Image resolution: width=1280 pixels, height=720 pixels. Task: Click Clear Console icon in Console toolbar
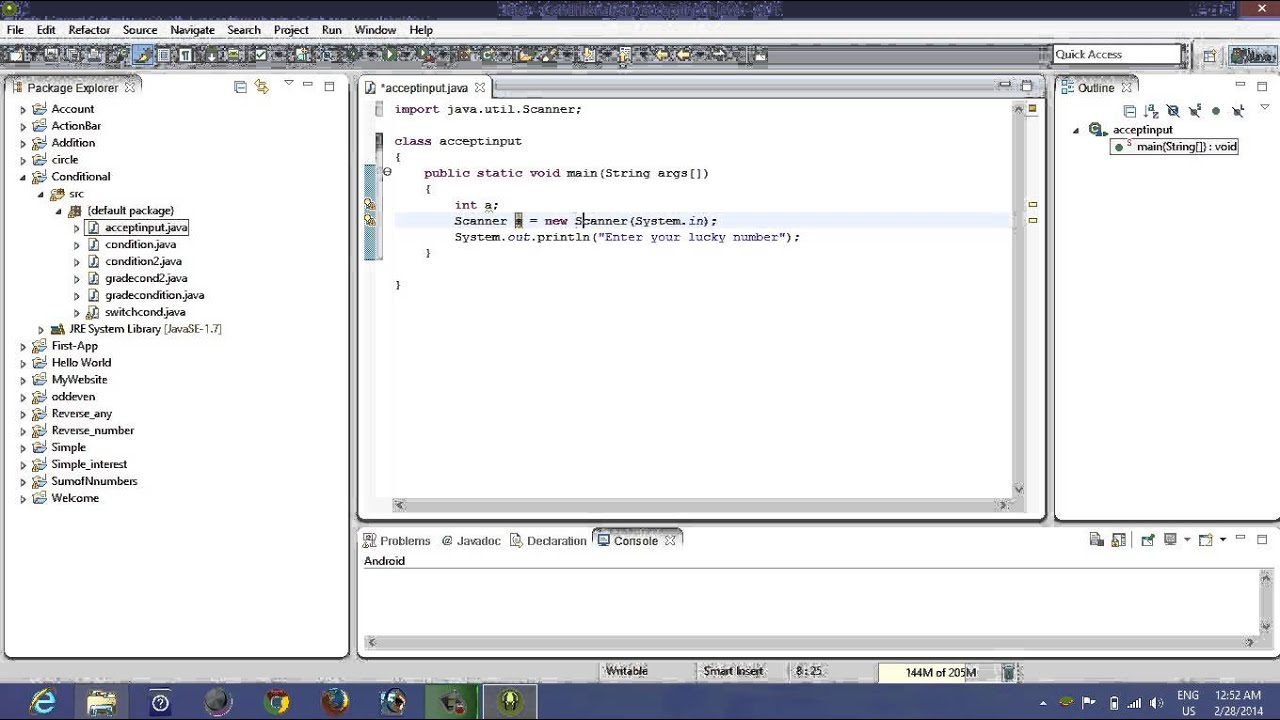[1096, 540]
